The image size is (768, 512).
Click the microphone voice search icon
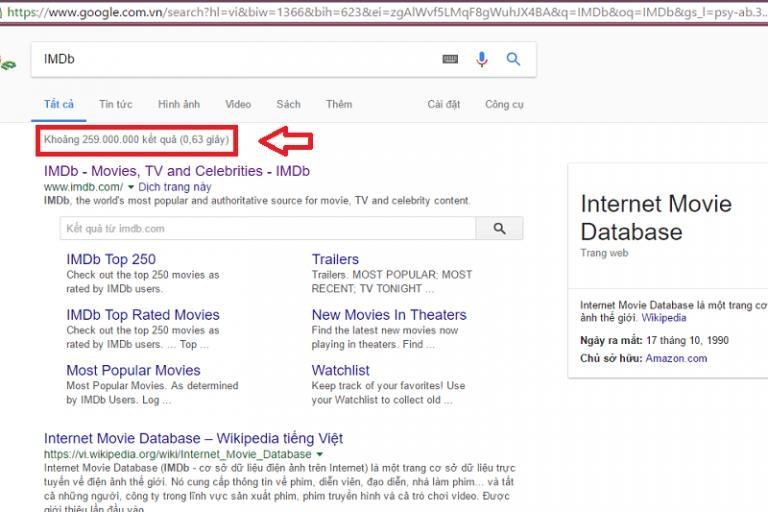tap(482, 60)
